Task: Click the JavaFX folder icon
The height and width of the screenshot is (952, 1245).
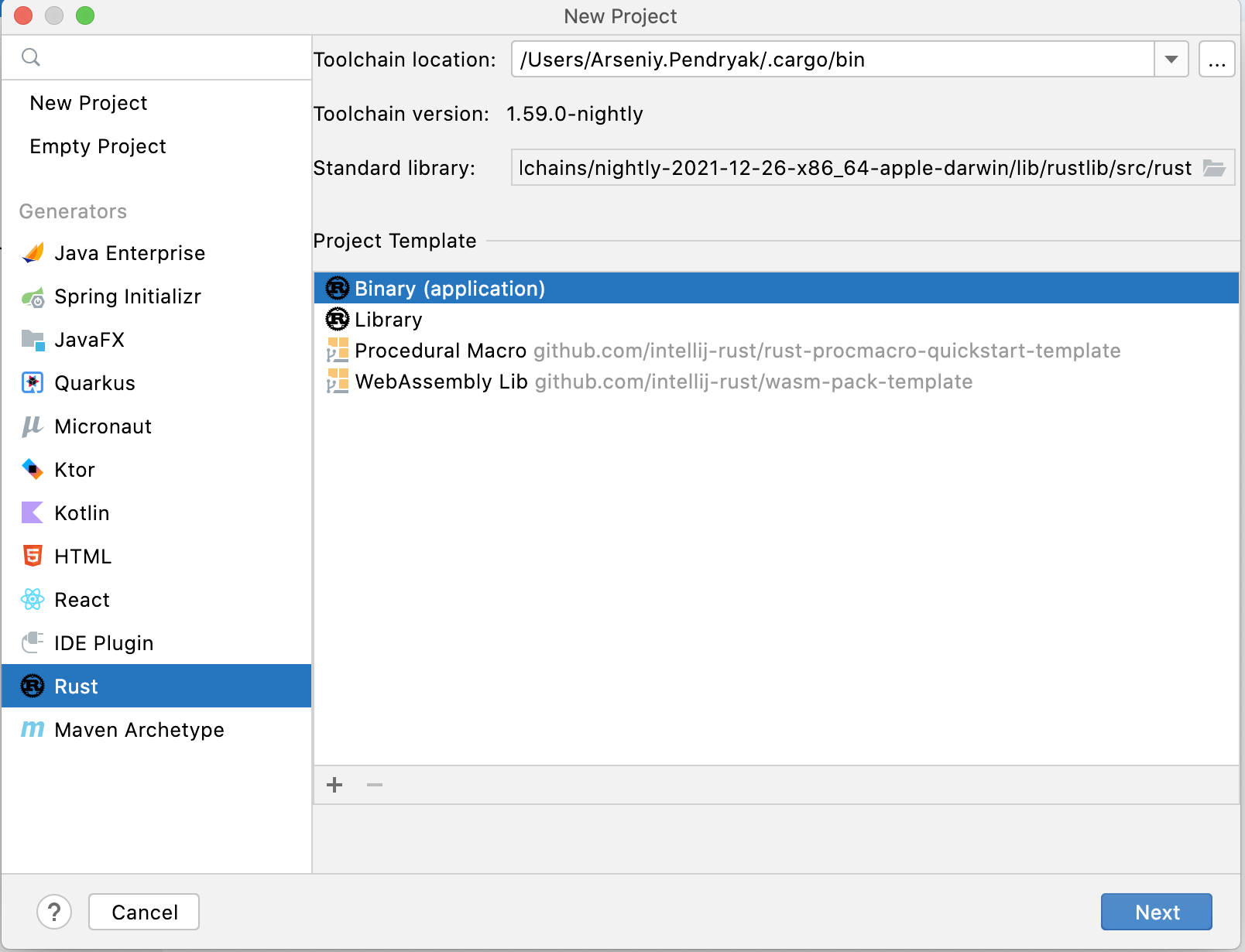Action: tap(33, 340)
